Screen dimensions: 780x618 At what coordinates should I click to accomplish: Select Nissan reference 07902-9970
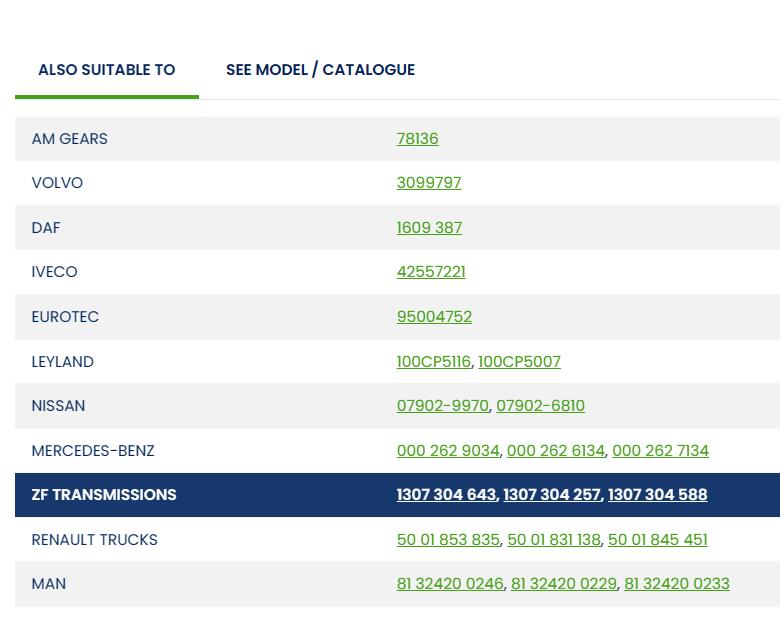(442, 406)
